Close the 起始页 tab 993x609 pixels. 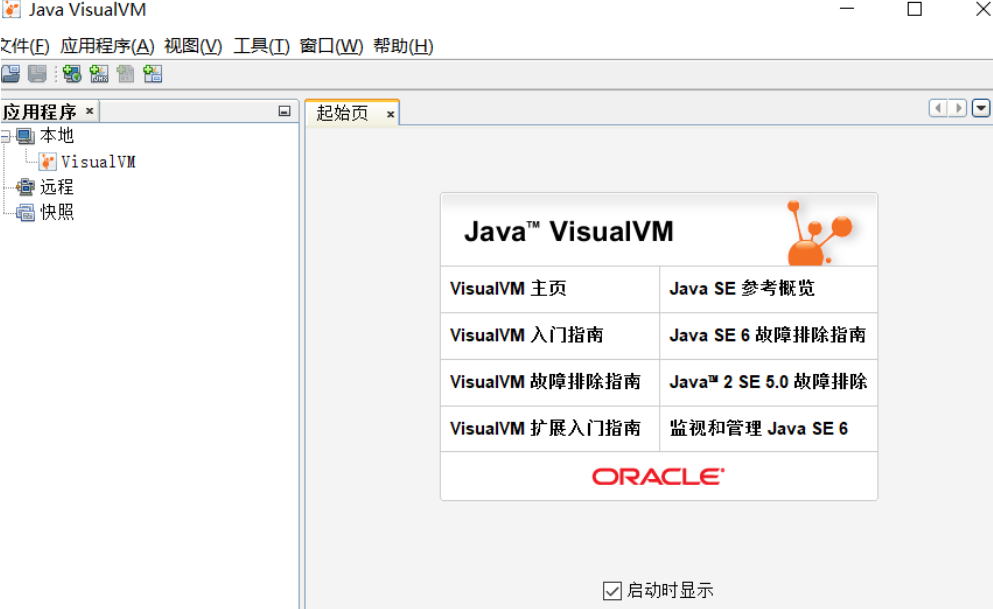pos(391,114)
